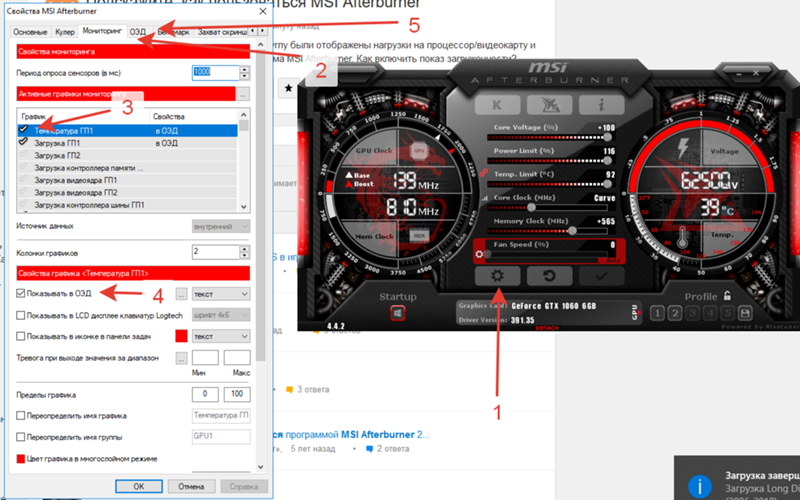Click the reset settings circular arrow button
The height and width of the screenshot is (500, 800).
[549, 276]
